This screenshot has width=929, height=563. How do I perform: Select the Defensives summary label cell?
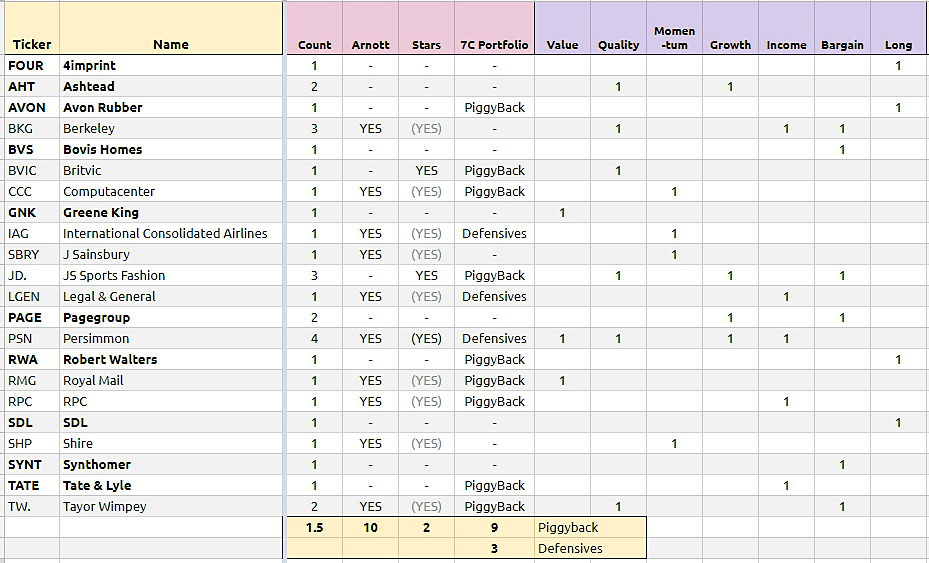590,548
